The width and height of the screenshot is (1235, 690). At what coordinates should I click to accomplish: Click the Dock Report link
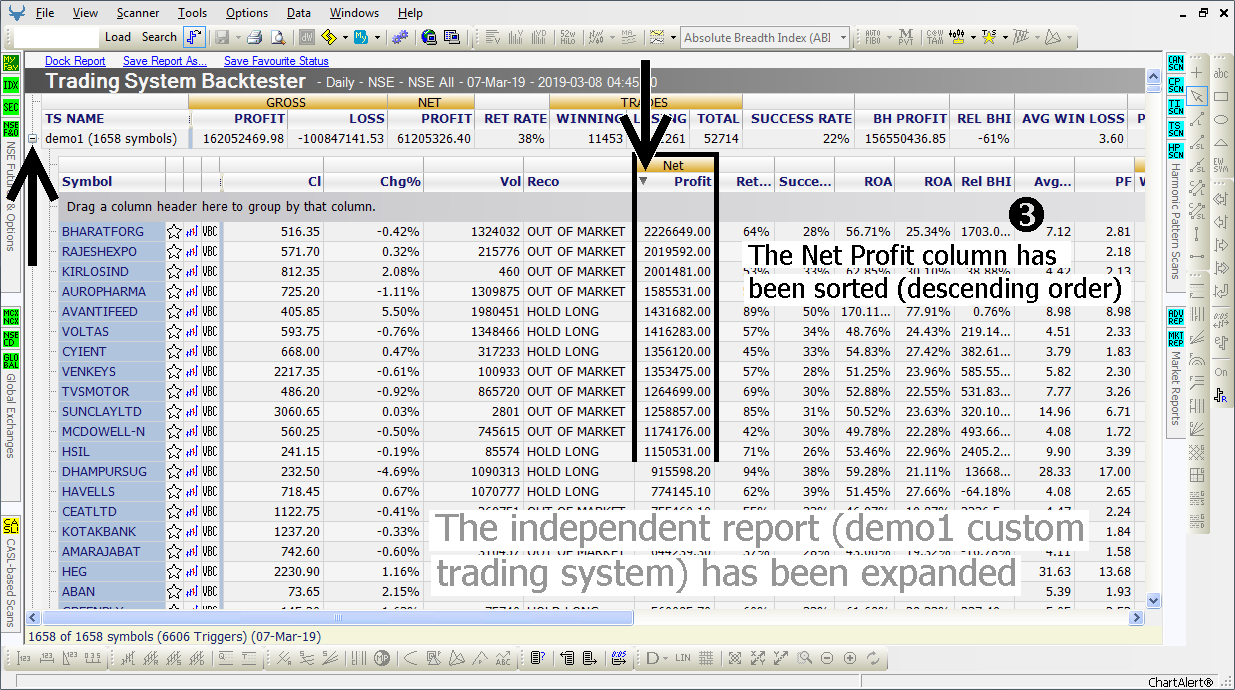pyautogui.click(x=75, y=61)
